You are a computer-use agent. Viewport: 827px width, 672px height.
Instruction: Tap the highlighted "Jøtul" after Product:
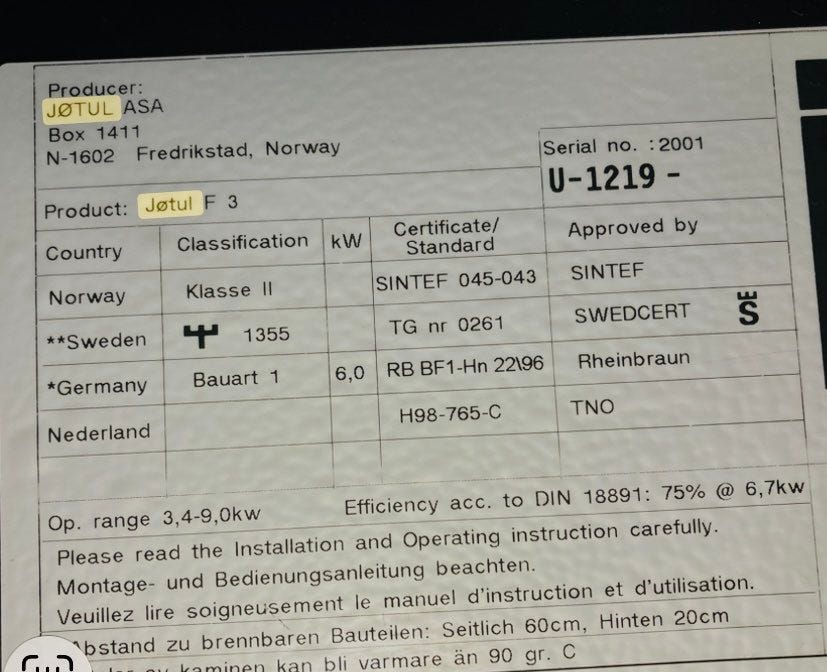170,204
